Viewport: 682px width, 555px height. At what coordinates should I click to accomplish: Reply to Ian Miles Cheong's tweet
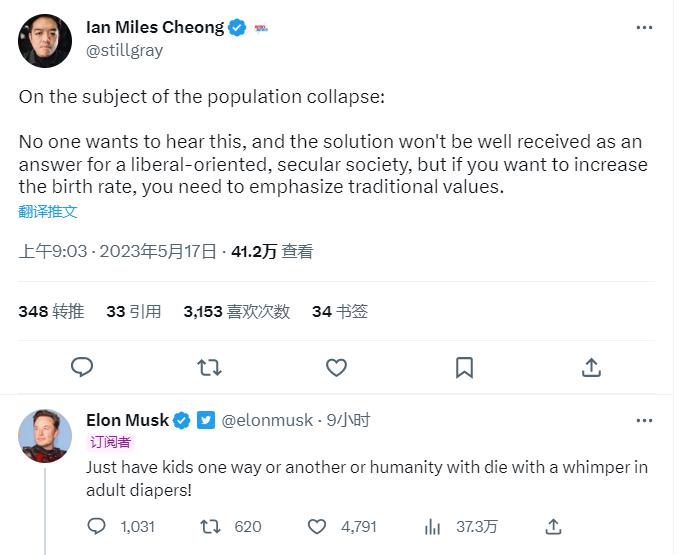click(x=82, y=368)
